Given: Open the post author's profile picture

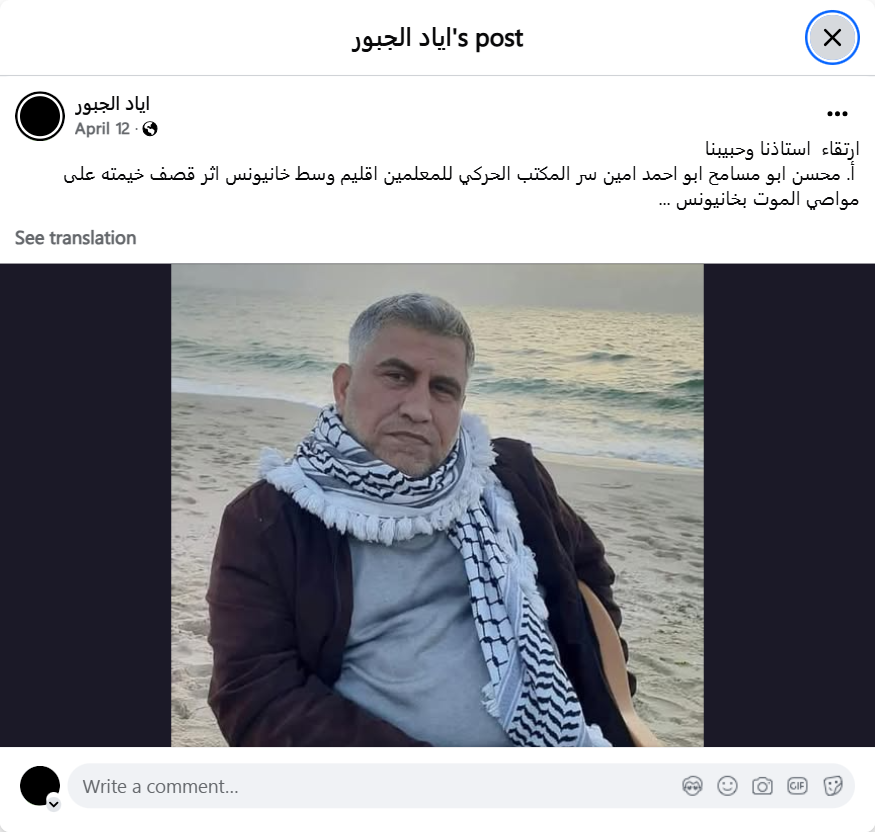Looking at the screenshot, I should click(40, 116).
